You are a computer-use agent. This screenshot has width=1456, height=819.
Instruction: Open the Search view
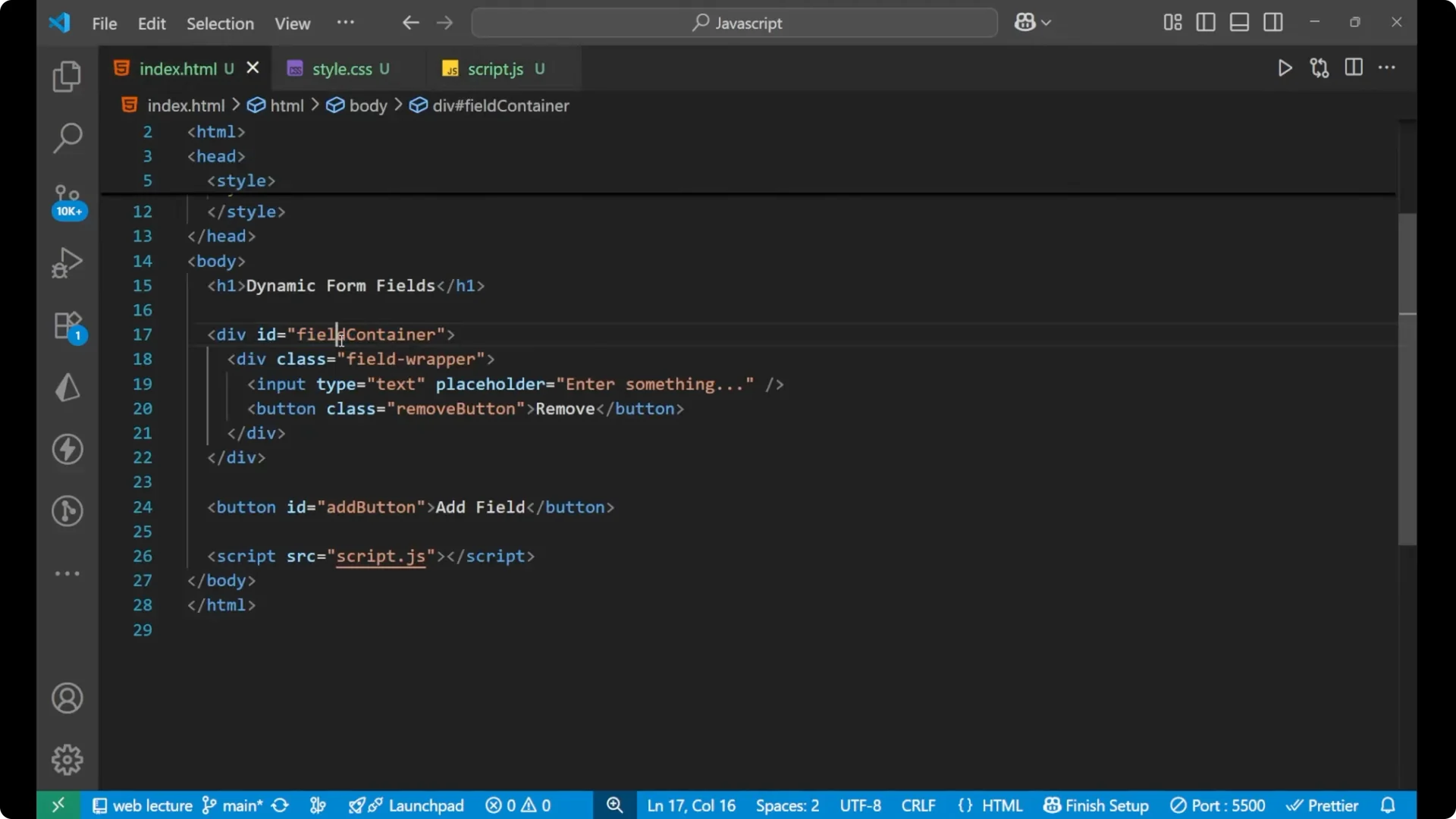[66, 138]
